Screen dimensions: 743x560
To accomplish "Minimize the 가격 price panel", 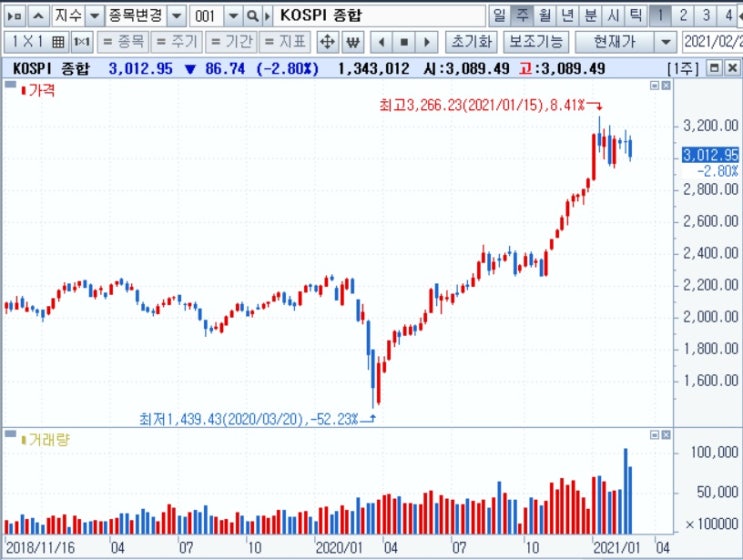I will 654,85.
